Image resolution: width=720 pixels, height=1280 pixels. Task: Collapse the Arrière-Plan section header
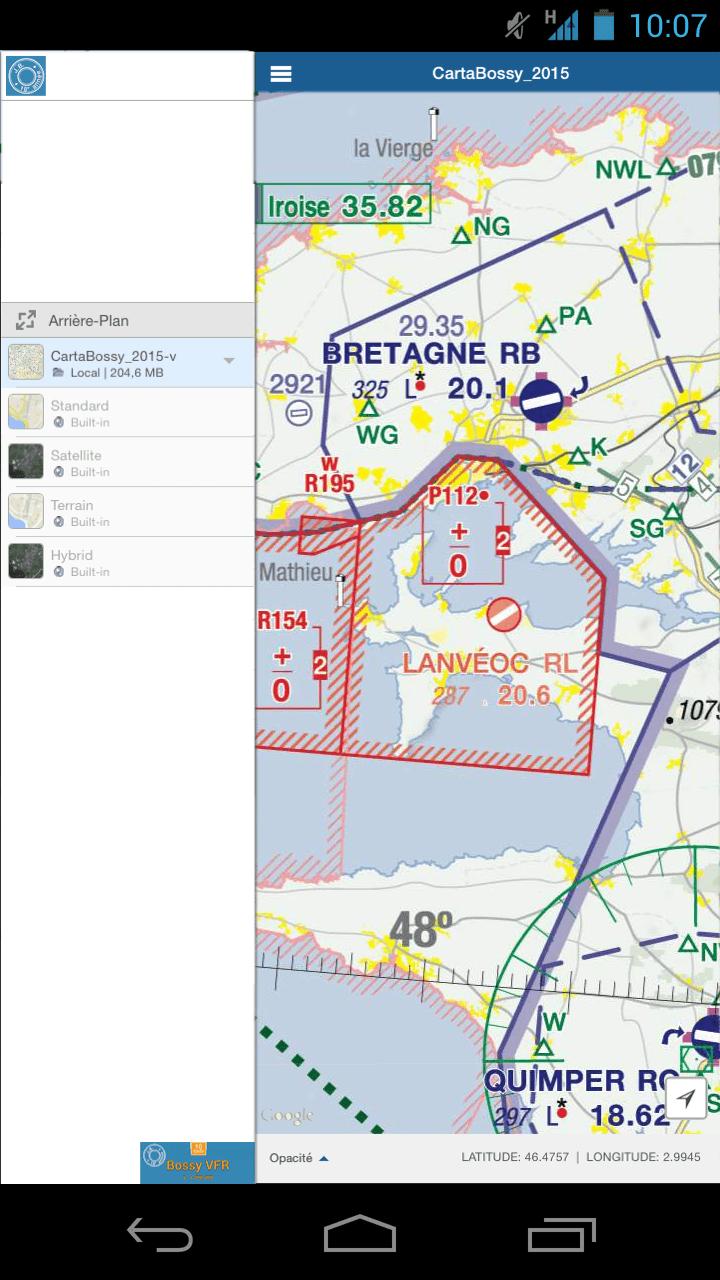[x=128, y=321]
